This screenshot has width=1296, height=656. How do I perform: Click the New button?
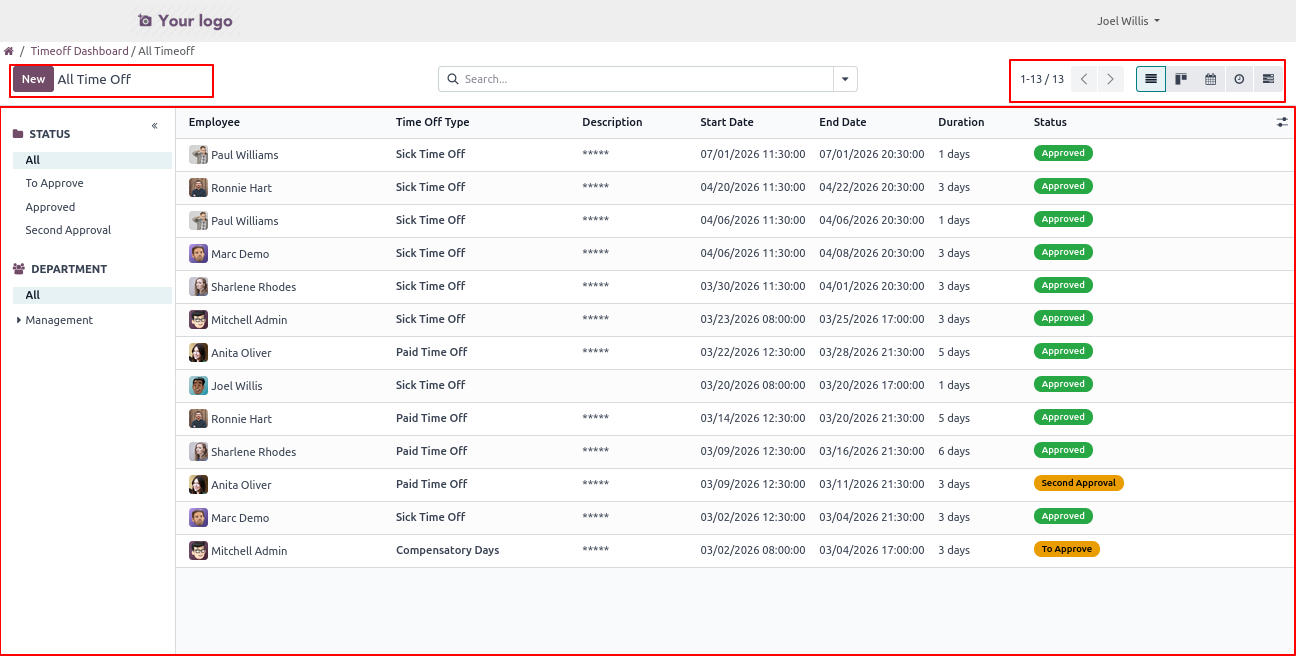pyautogui.click(x=33, y=79)
